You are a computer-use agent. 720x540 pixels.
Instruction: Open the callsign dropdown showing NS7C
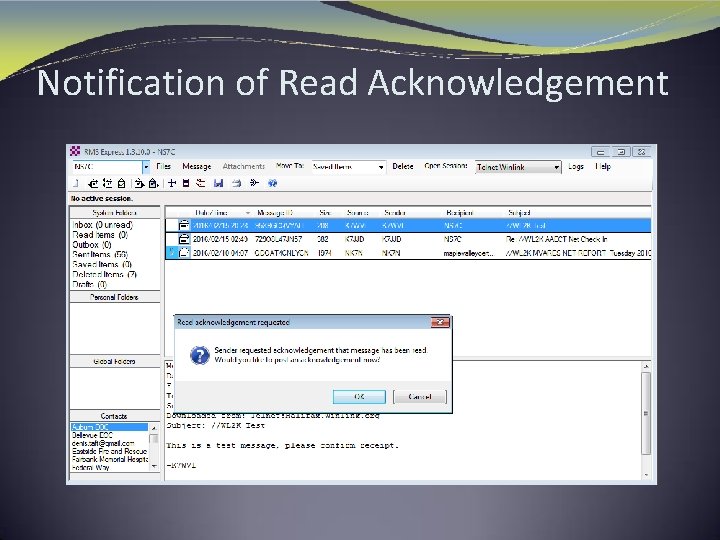click(x=146, y=167)
